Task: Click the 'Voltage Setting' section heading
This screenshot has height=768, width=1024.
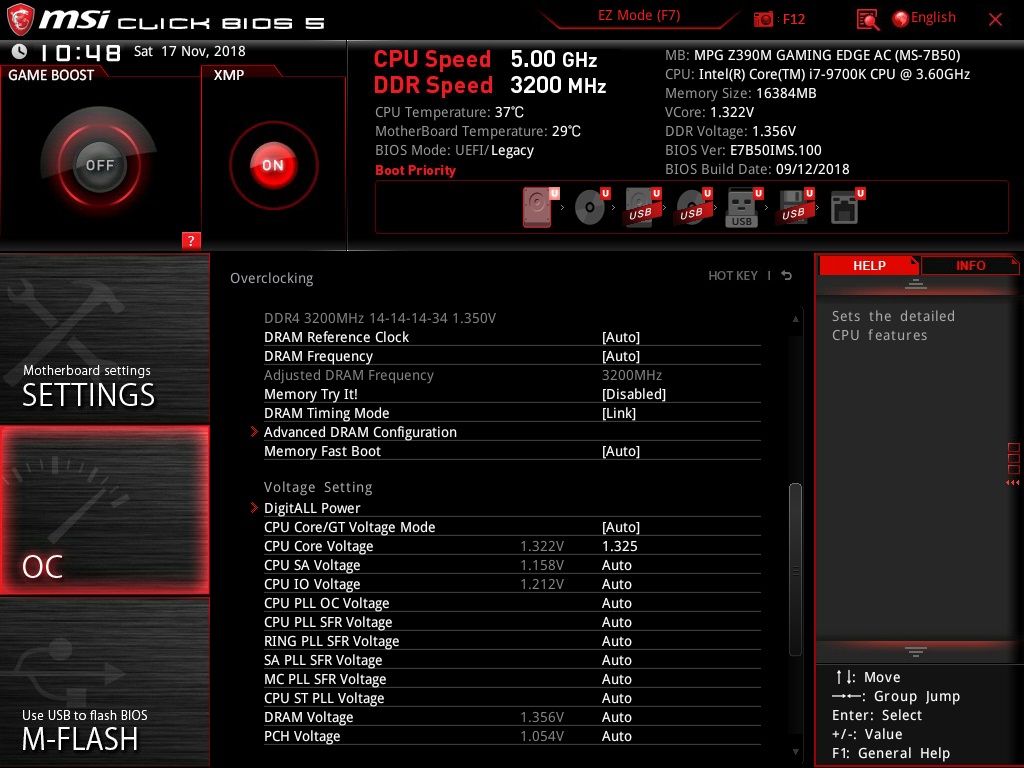Action: pyautogui.click(x=318, y=487)
